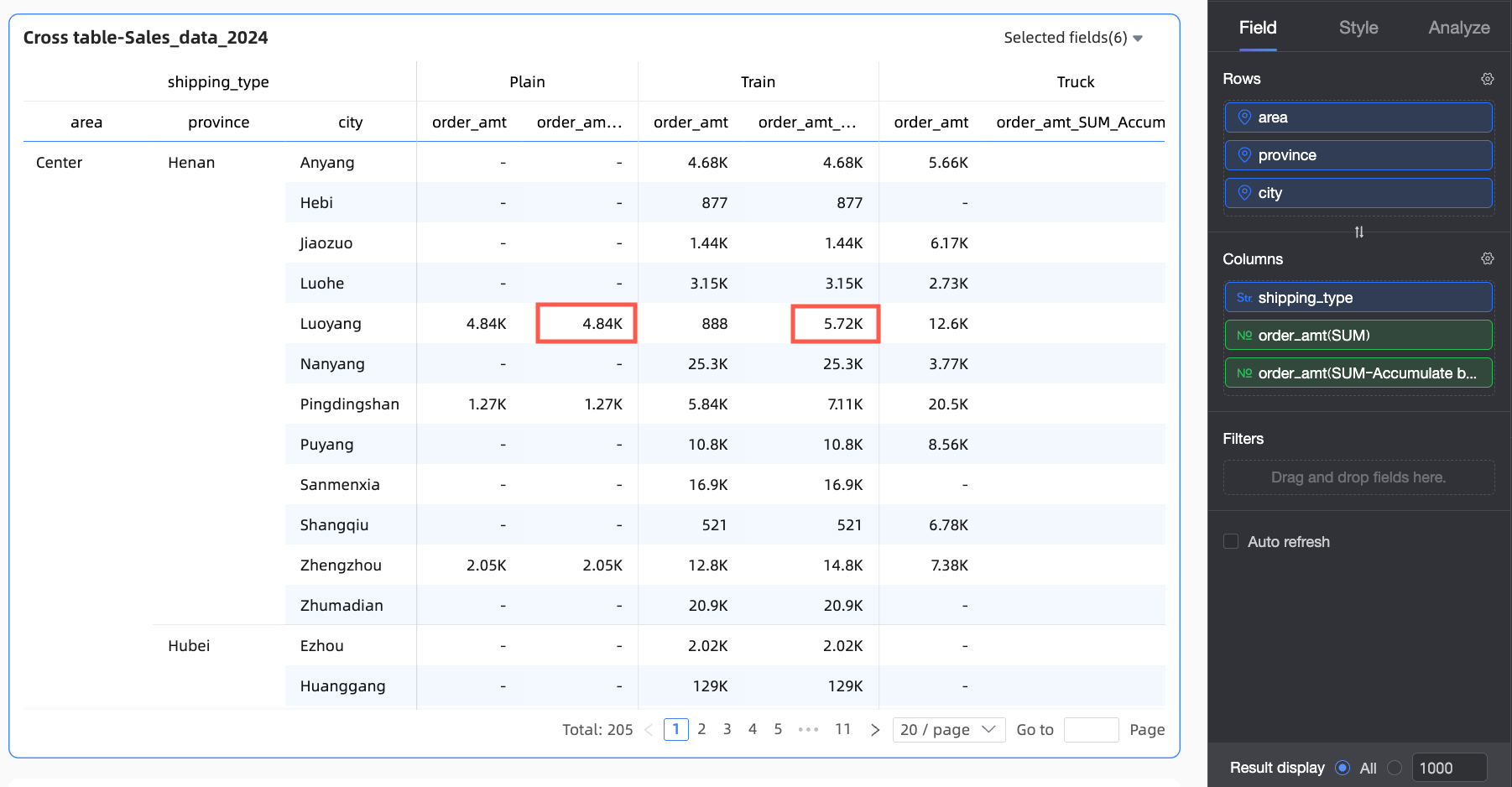Screen dimensions: 1512x787
Task: Switch to the Analyze tab
Action: point(1458,28)
